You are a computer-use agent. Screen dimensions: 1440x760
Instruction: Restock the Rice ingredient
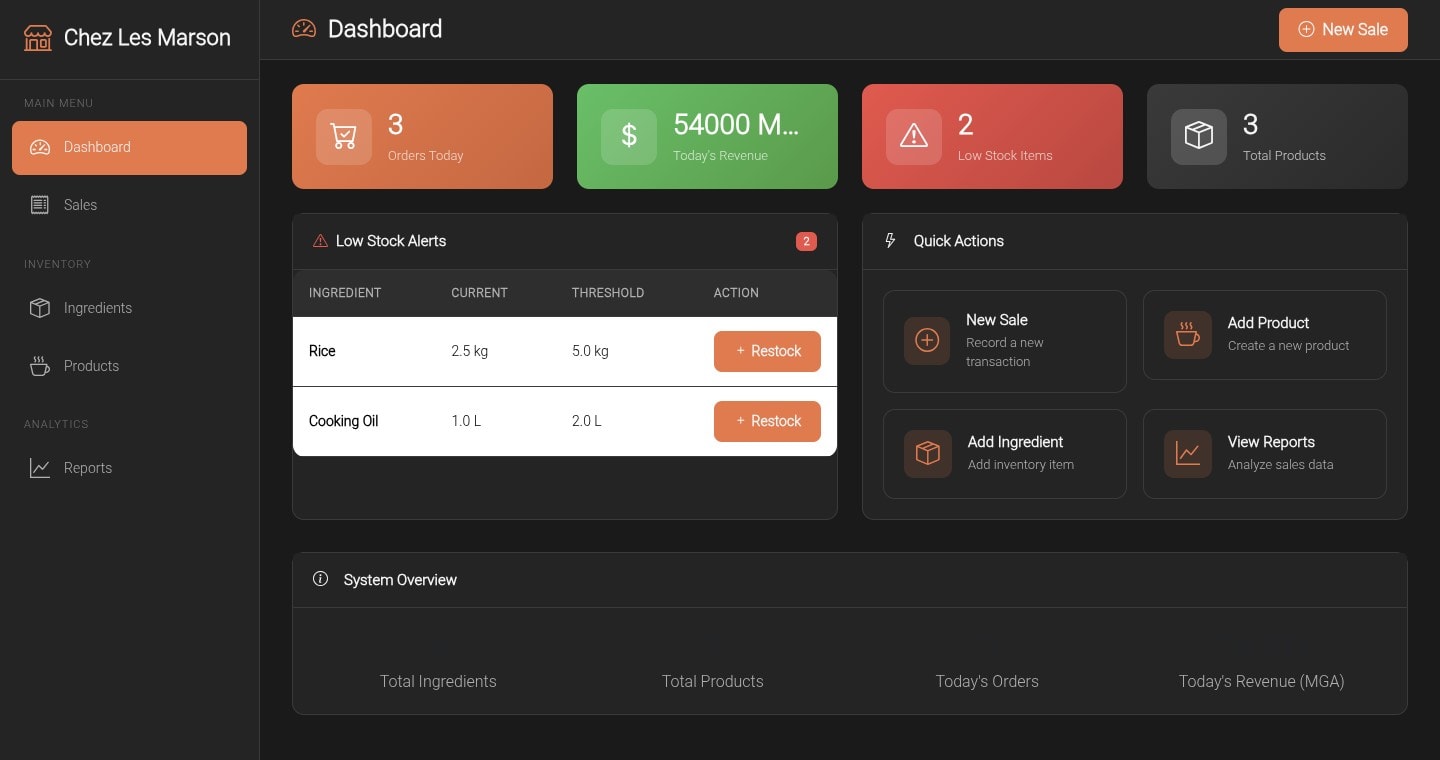pyautogui.click(x=767, y=351)
